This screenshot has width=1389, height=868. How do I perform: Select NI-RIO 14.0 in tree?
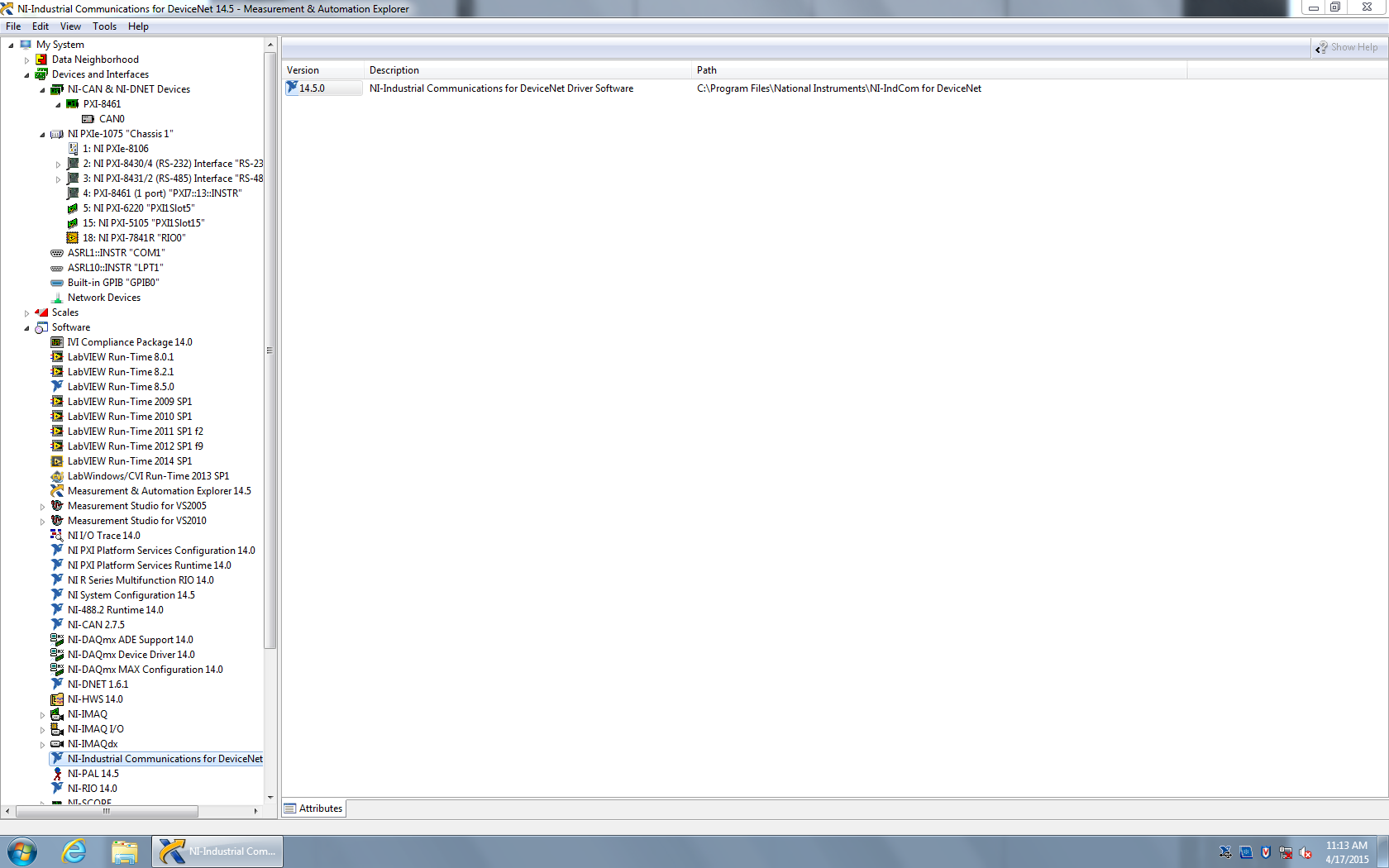tap(93, 789)
